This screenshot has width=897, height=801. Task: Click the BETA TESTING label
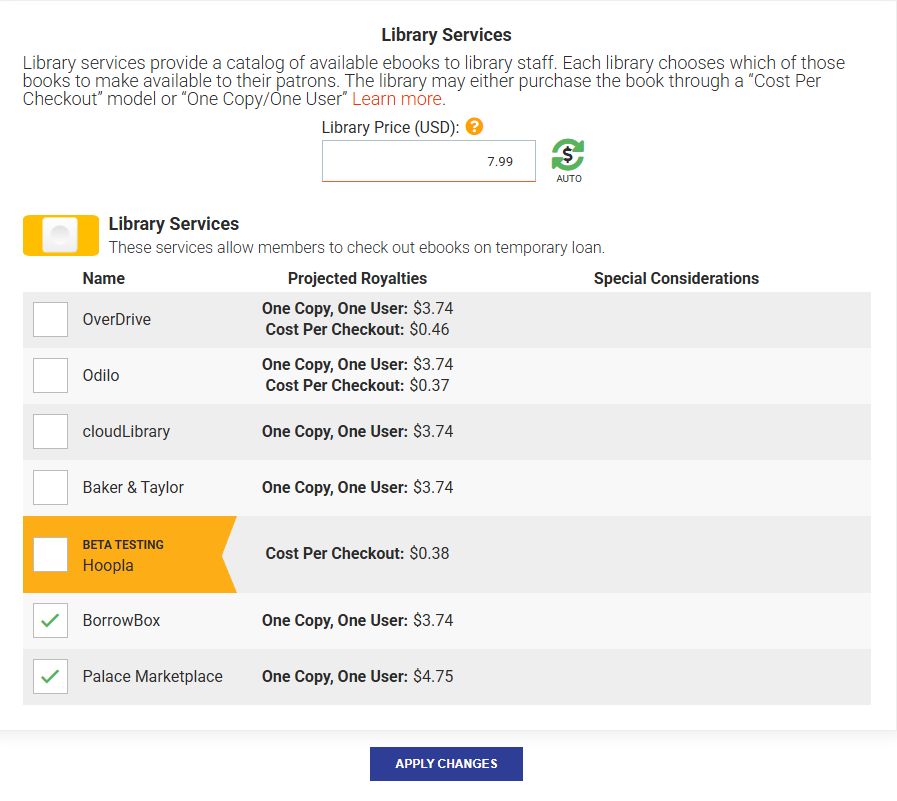[123, 545]
